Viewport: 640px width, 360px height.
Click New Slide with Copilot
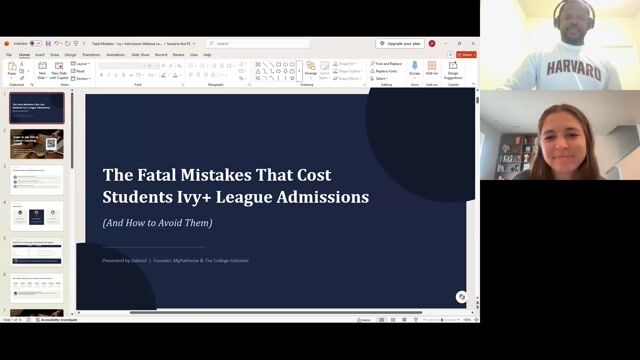[x=59, y=70]
